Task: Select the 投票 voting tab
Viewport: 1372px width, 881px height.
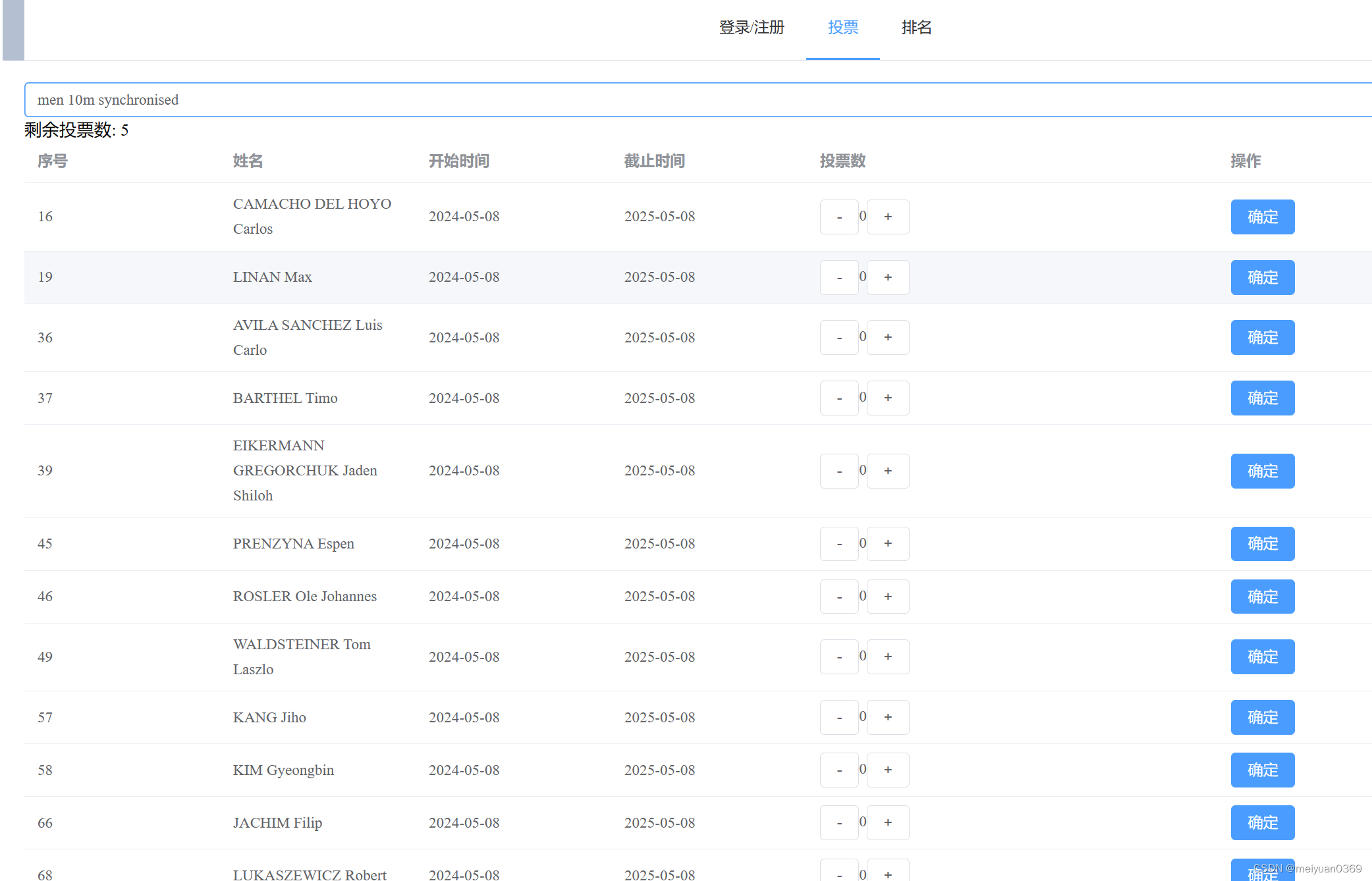Action: pyautogui.click(x=842, y=28)
